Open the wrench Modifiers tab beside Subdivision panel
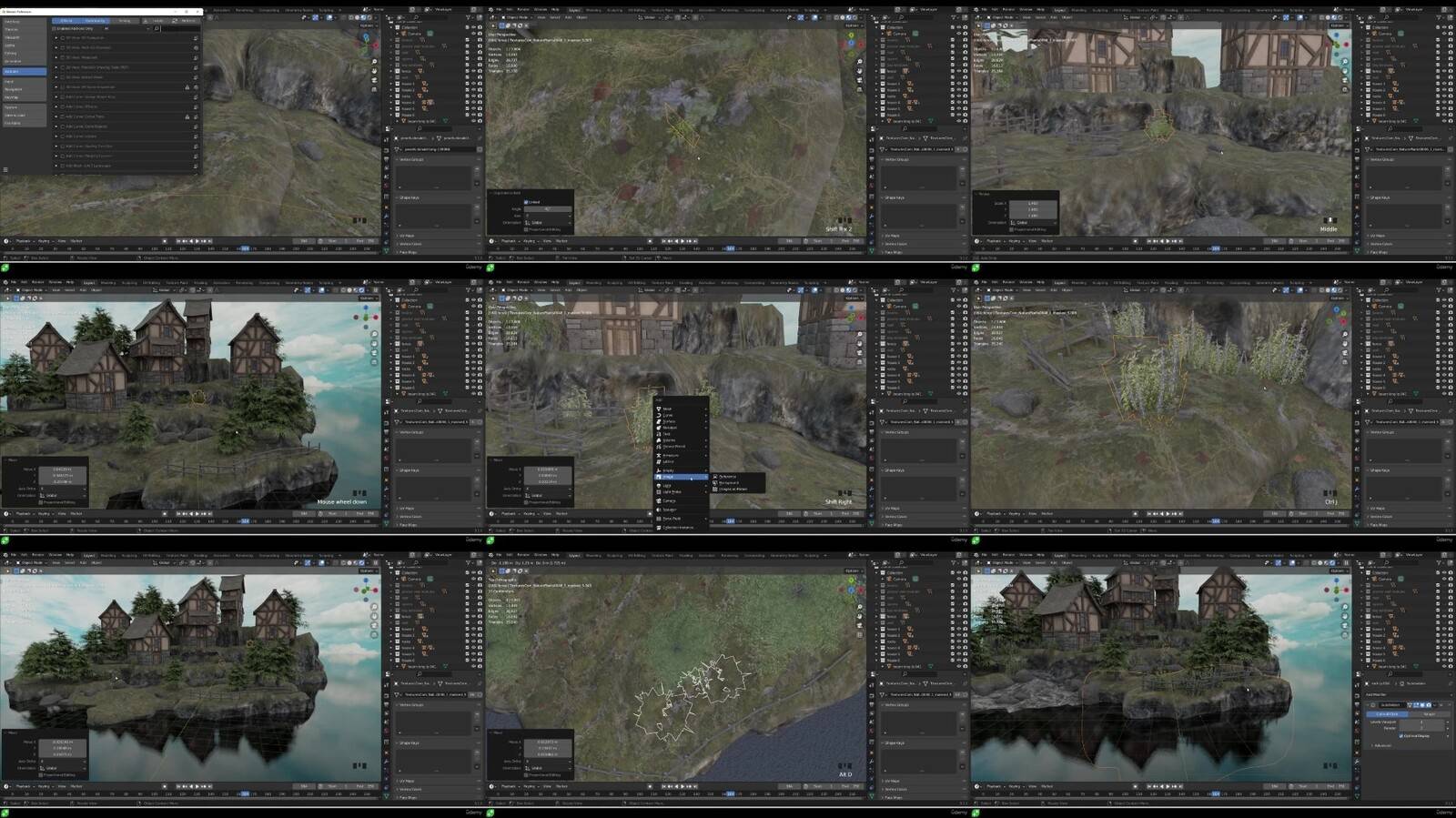The height and width of the screenshot is (818, 1456). click(x=1357, y=705)
